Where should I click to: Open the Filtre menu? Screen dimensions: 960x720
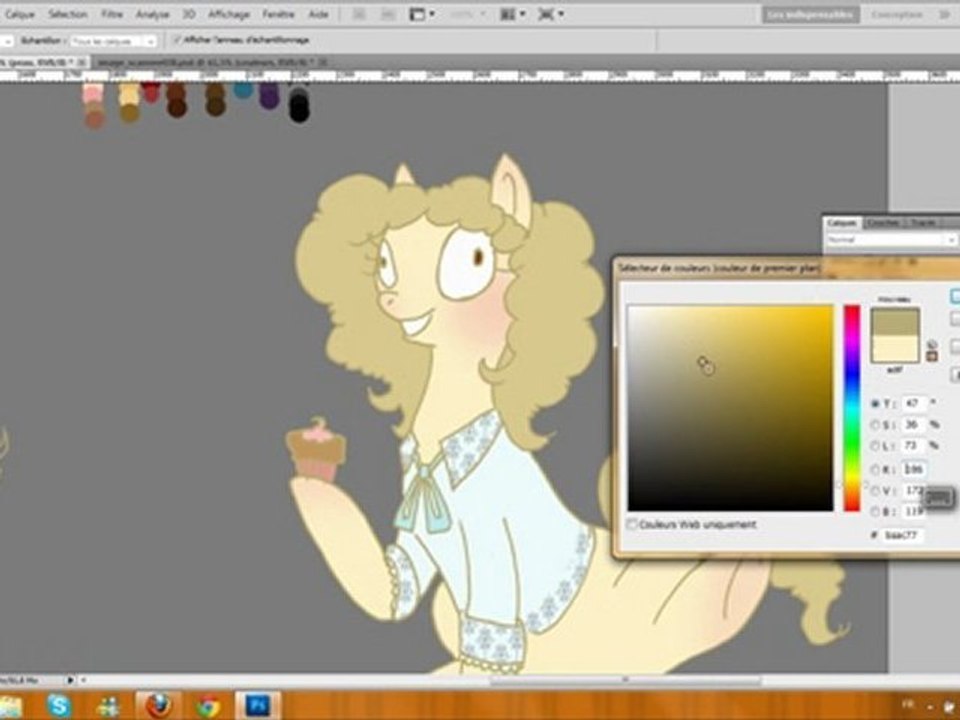[x=112, y=14]
